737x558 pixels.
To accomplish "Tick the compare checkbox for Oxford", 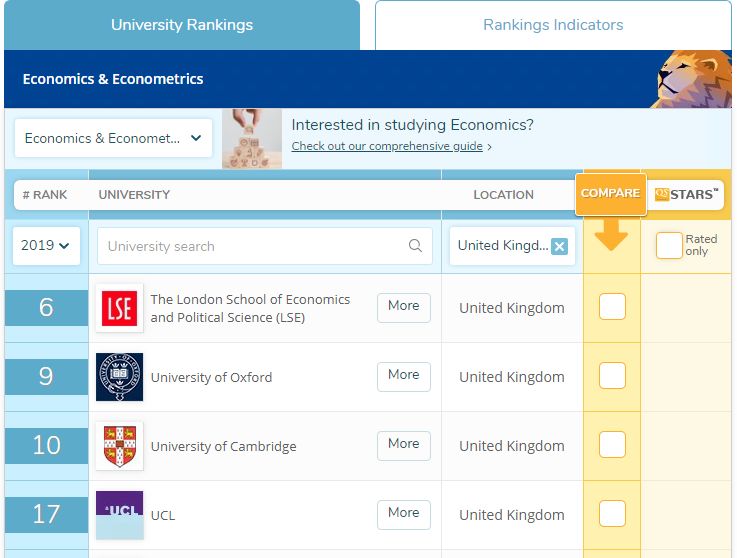I will coord(612,376).
